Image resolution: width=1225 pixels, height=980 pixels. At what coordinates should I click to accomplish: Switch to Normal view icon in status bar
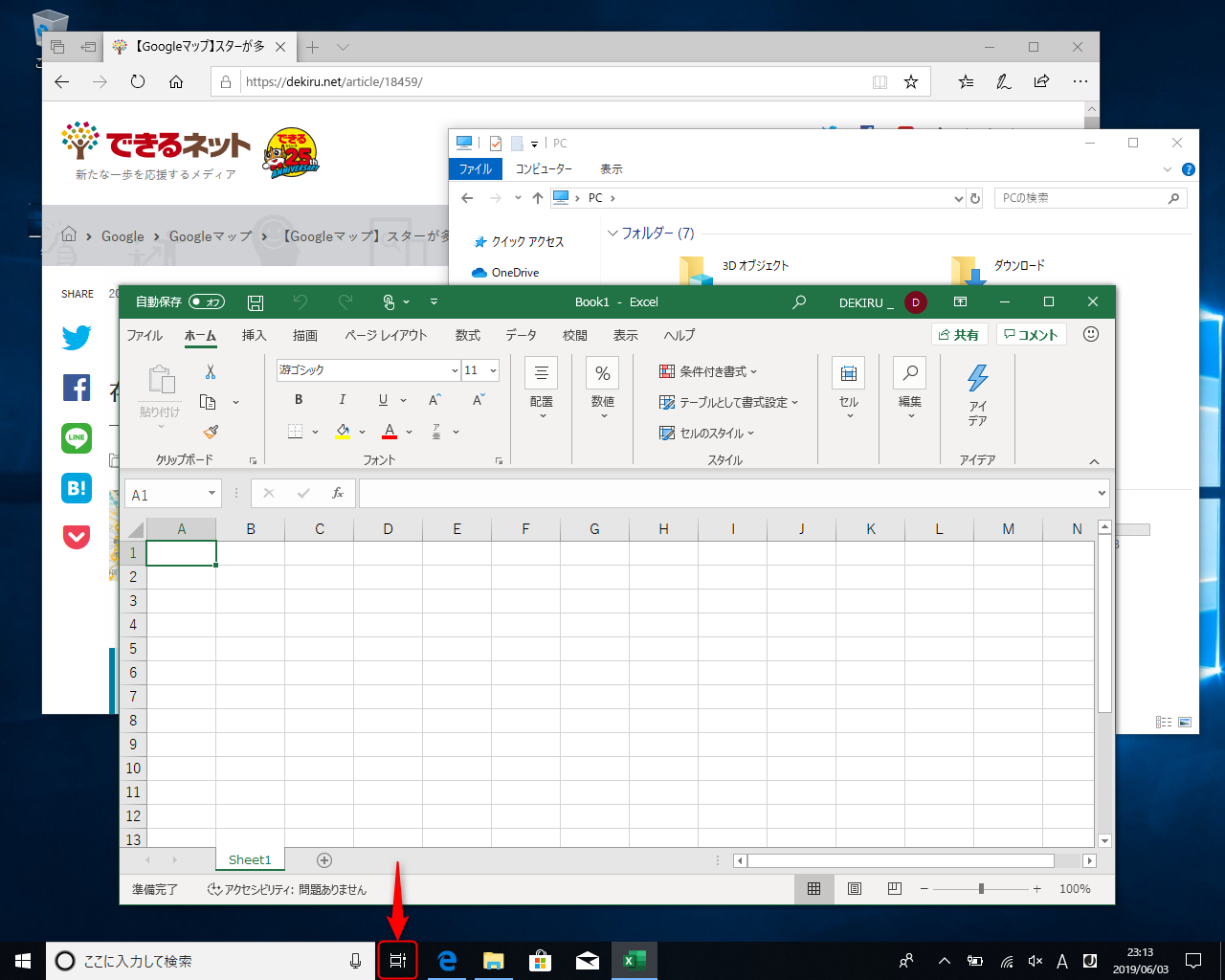pyautogui.click(x=813, y=889)
